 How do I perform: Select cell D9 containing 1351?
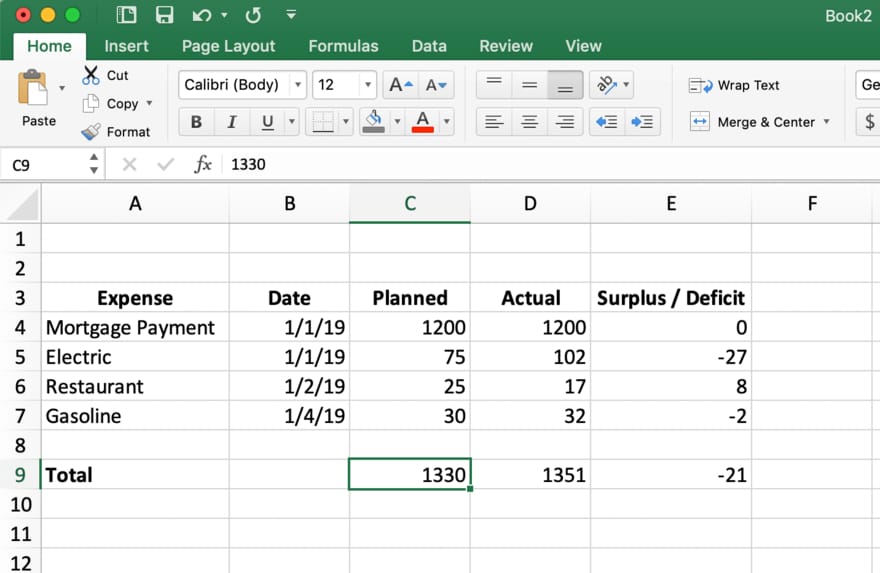coord(530,475)
